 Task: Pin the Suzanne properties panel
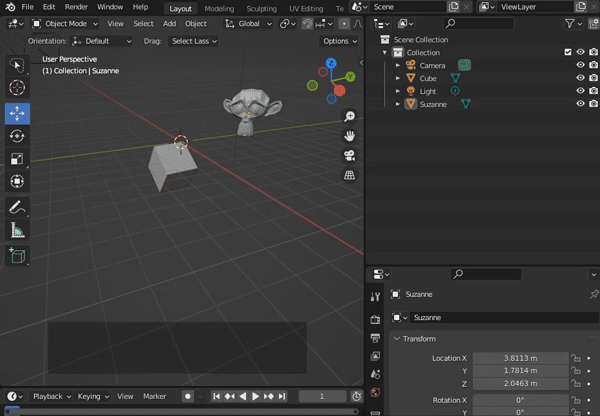[x=593, y=294]
